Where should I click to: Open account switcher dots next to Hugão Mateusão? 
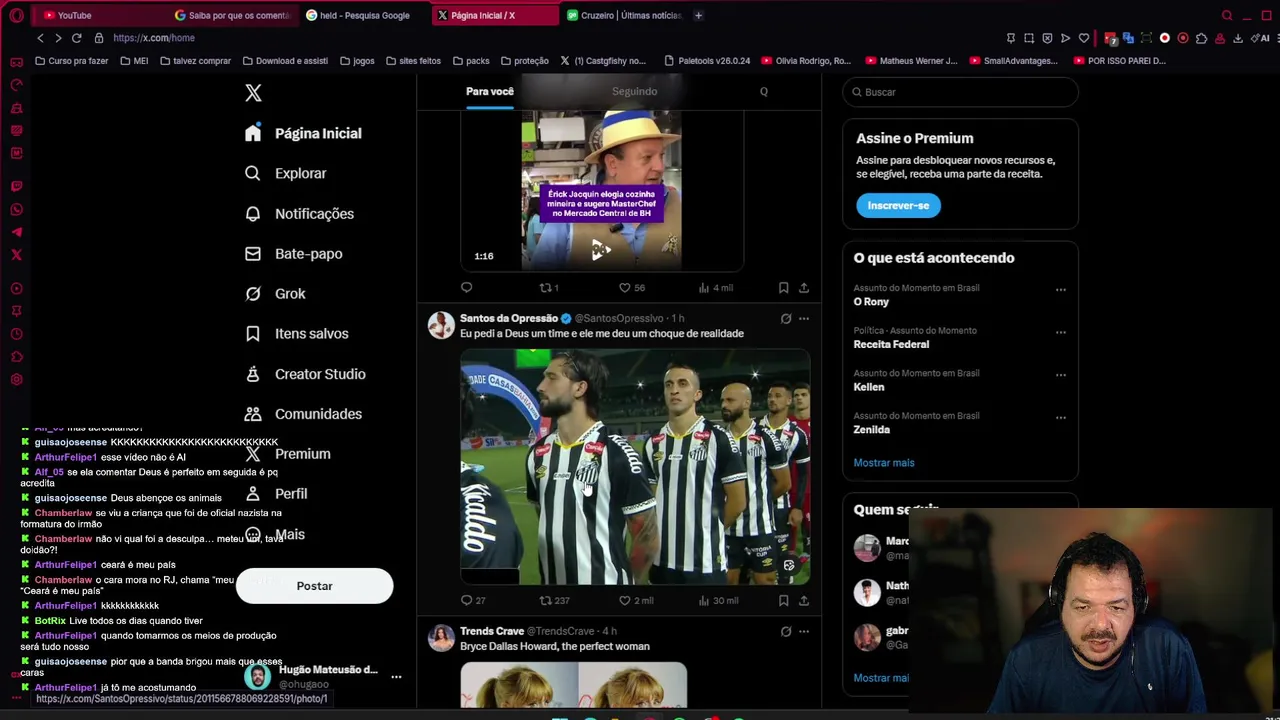point(396,677)
